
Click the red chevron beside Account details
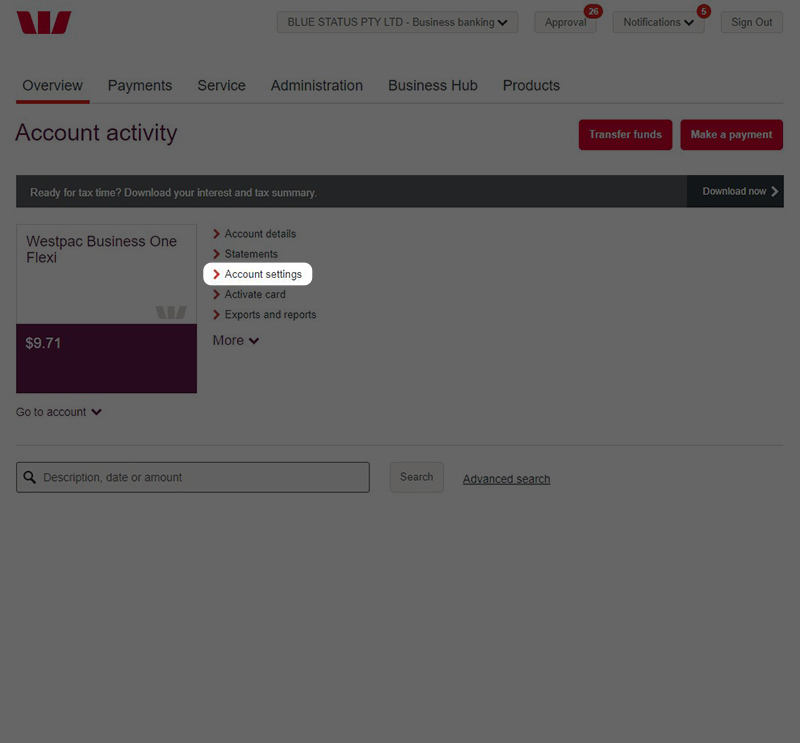[x=216, y=234]
